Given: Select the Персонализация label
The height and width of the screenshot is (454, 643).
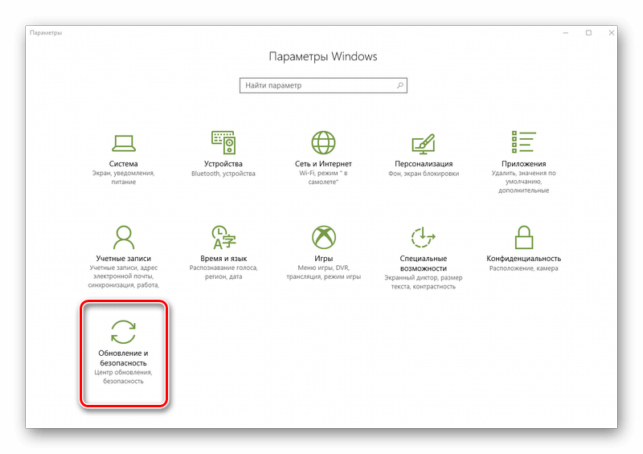Looking at the screenshot, I should coord(424,164).
